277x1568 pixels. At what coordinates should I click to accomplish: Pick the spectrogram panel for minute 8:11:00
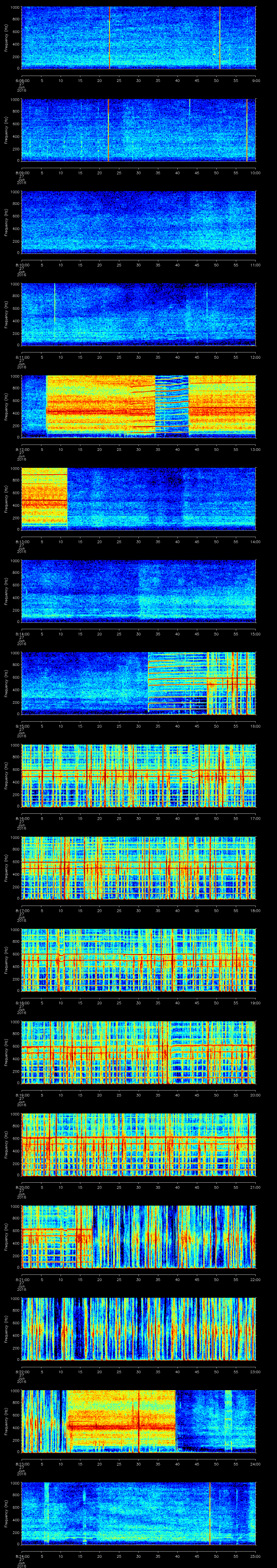click(x=139, y=314)
